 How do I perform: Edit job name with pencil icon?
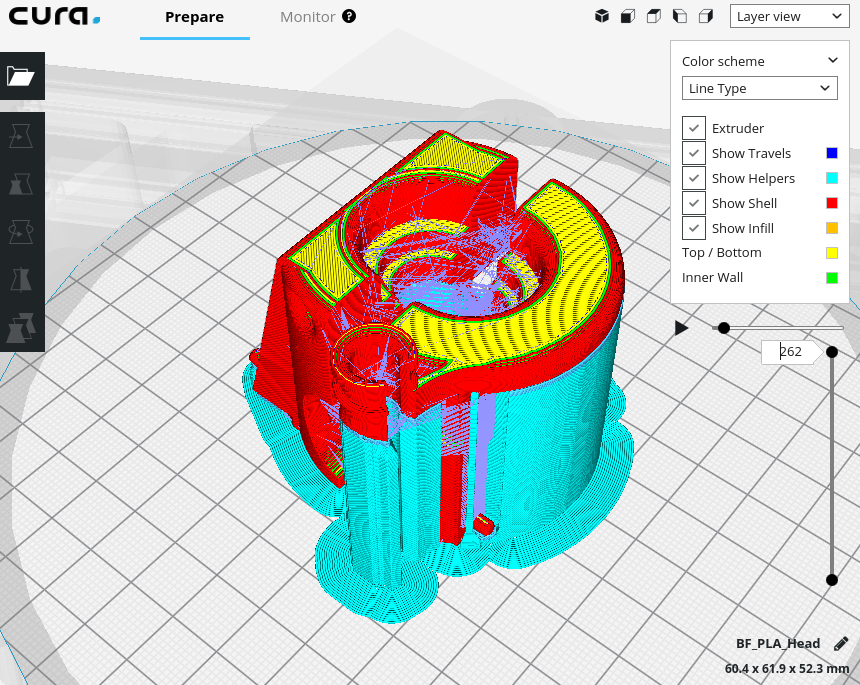[x=841, y=644]
